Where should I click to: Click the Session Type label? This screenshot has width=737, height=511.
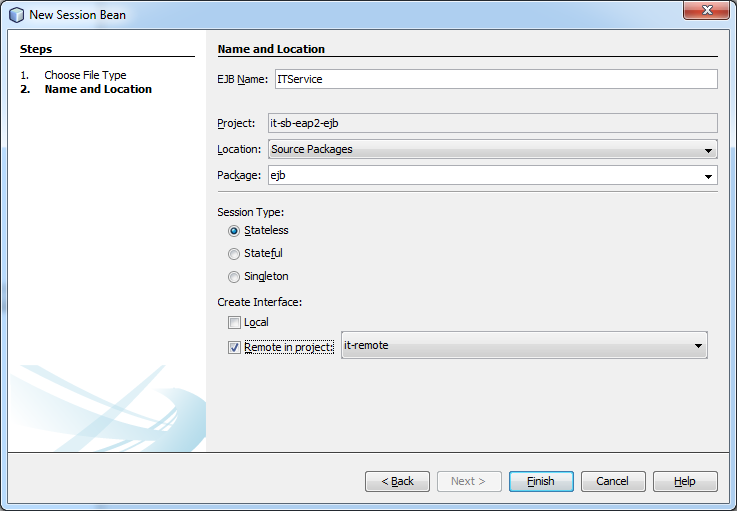click(251, 212)
